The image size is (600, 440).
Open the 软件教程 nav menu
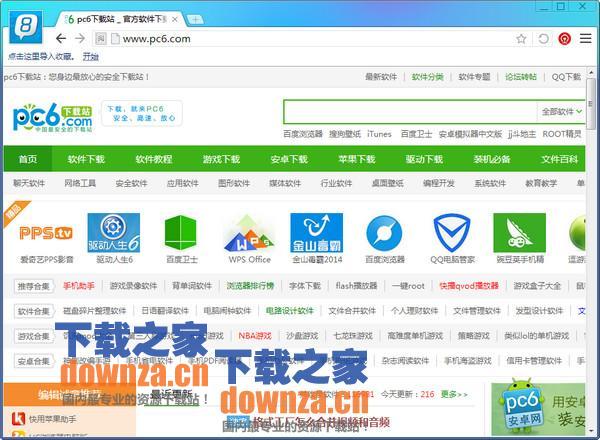click(154, 159)
